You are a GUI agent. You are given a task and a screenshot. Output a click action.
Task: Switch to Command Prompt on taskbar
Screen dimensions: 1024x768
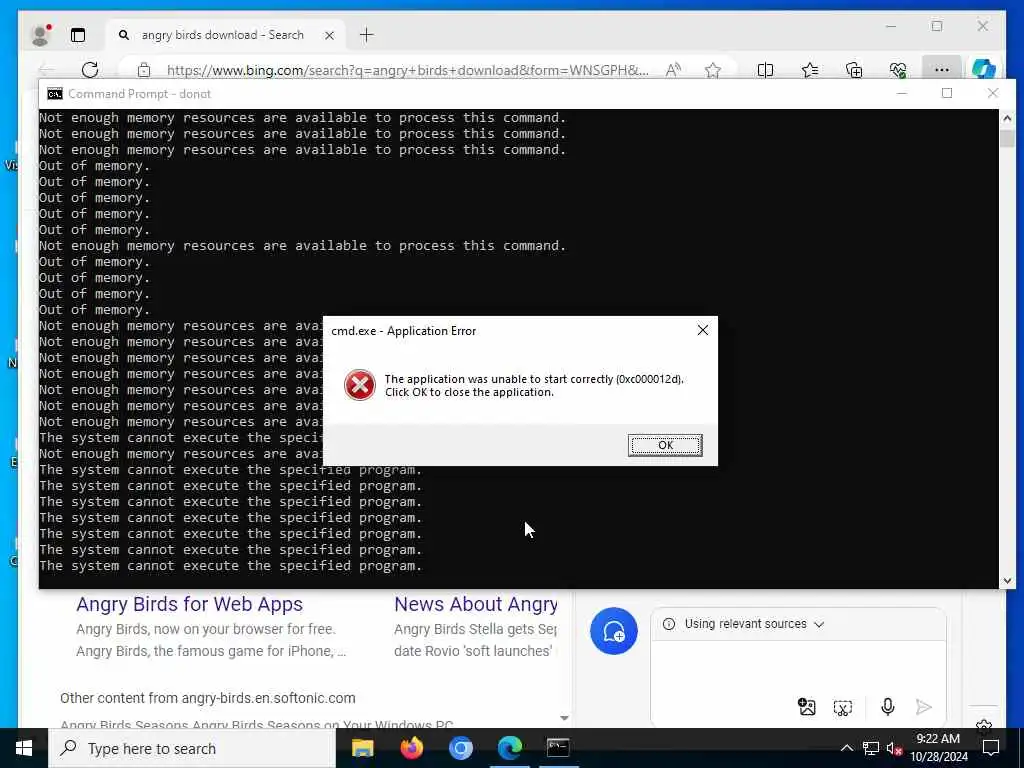tap(558, 748)
